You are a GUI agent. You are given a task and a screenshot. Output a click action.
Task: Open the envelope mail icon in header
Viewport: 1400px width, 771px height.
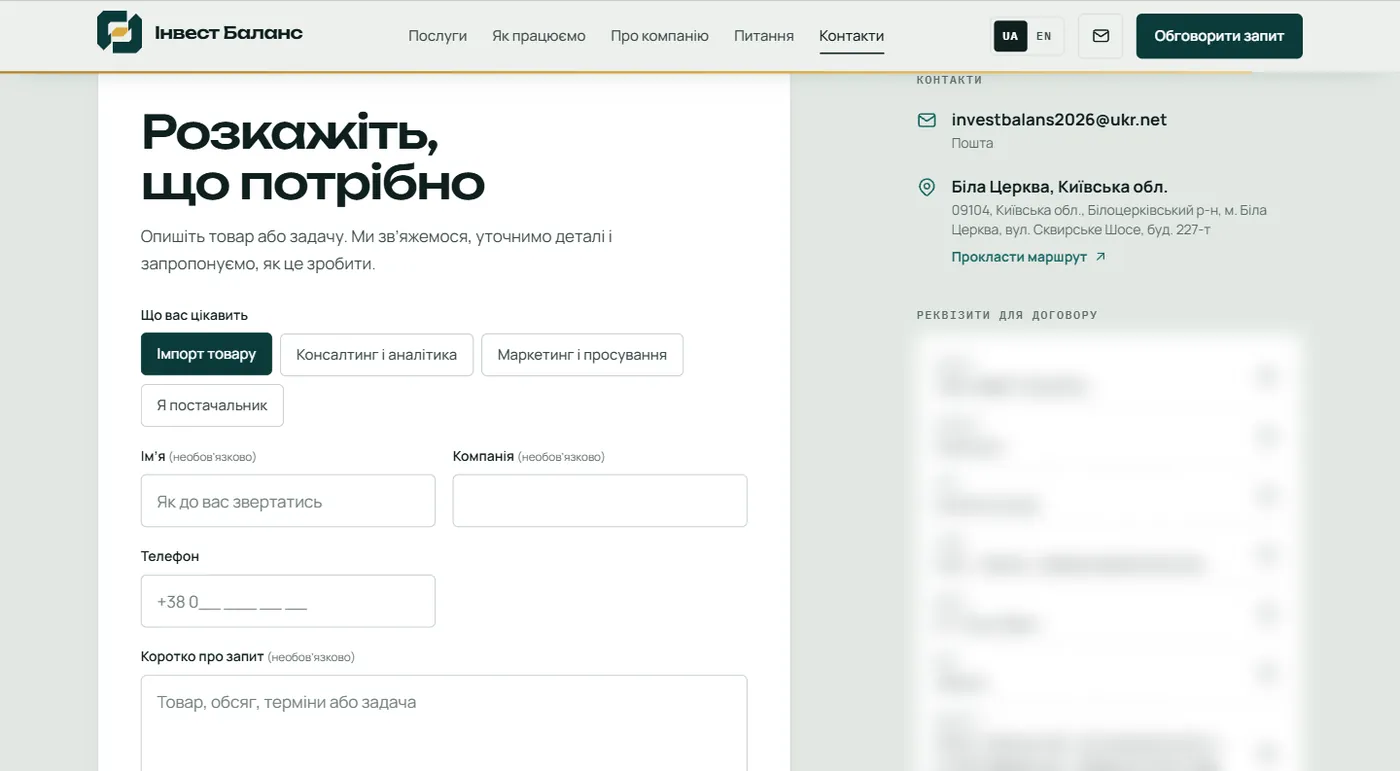[x=1100, y=36]
